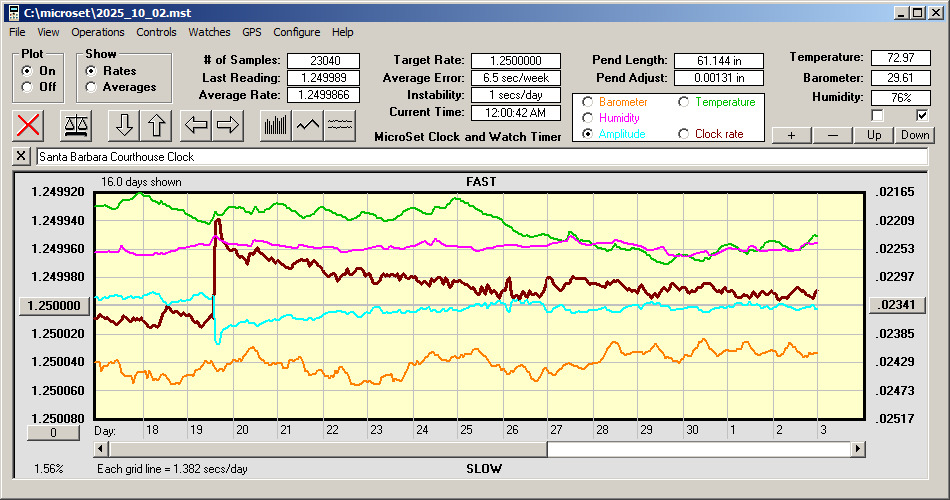Click the horizontal scrollbar right arrow
The image size is (950, 500).
858,450
